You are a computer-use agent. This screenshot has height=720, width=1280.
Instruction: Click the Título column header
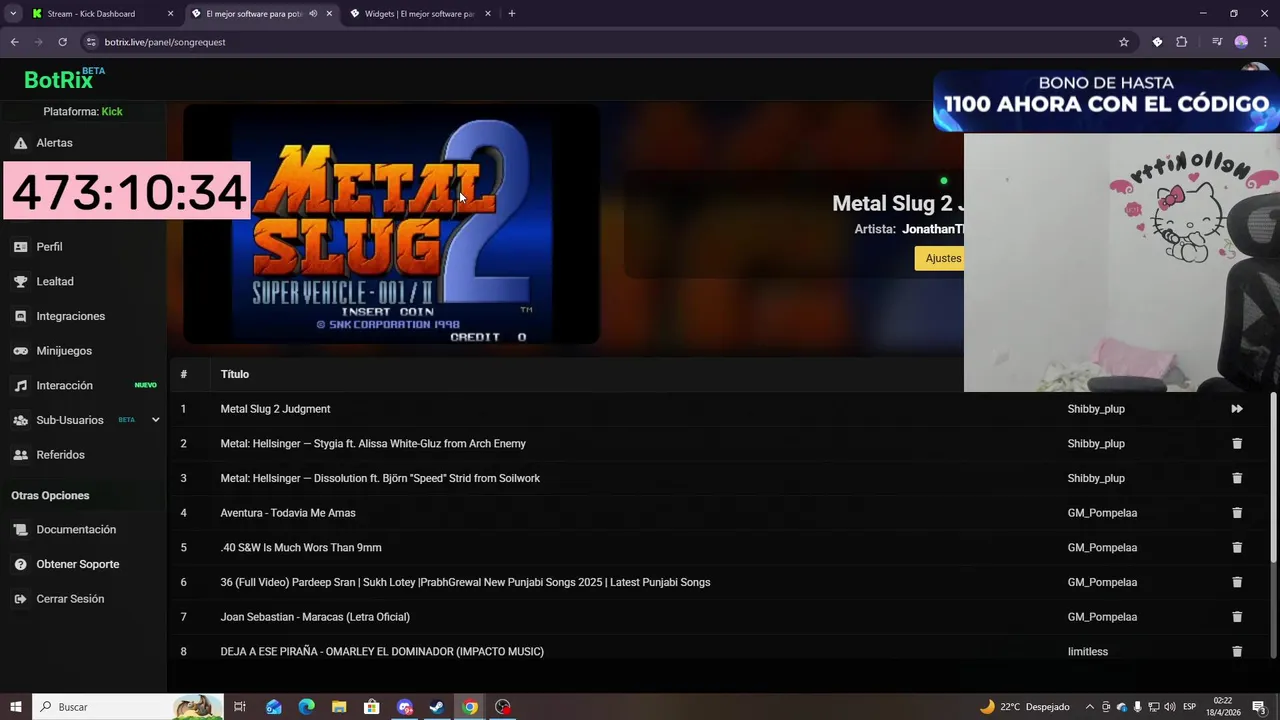pos(235,374)
